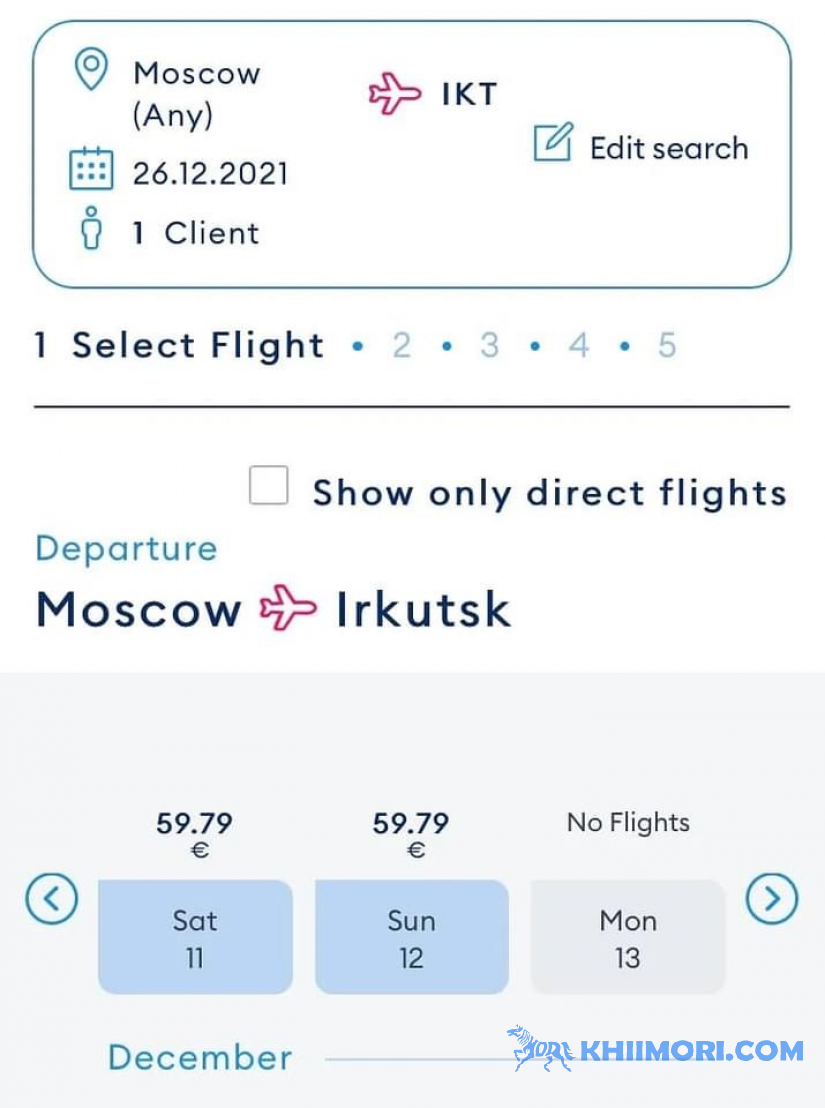Go to previous dates with left arrow

(x=52, y=899)
